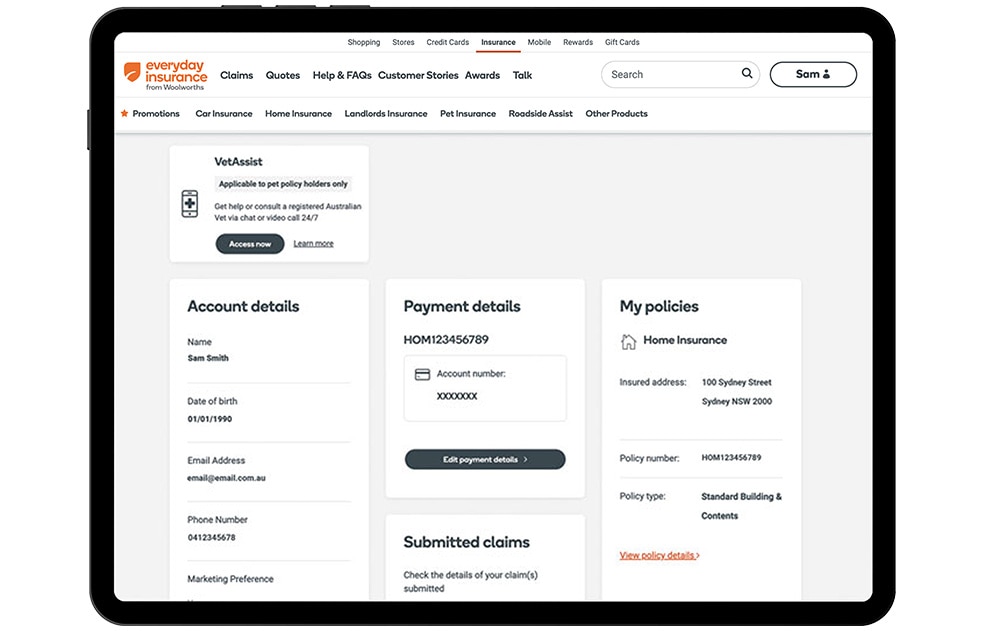Click the Payment details heading
Screen dimensions: 1000x631
click(x=462, y=306)
